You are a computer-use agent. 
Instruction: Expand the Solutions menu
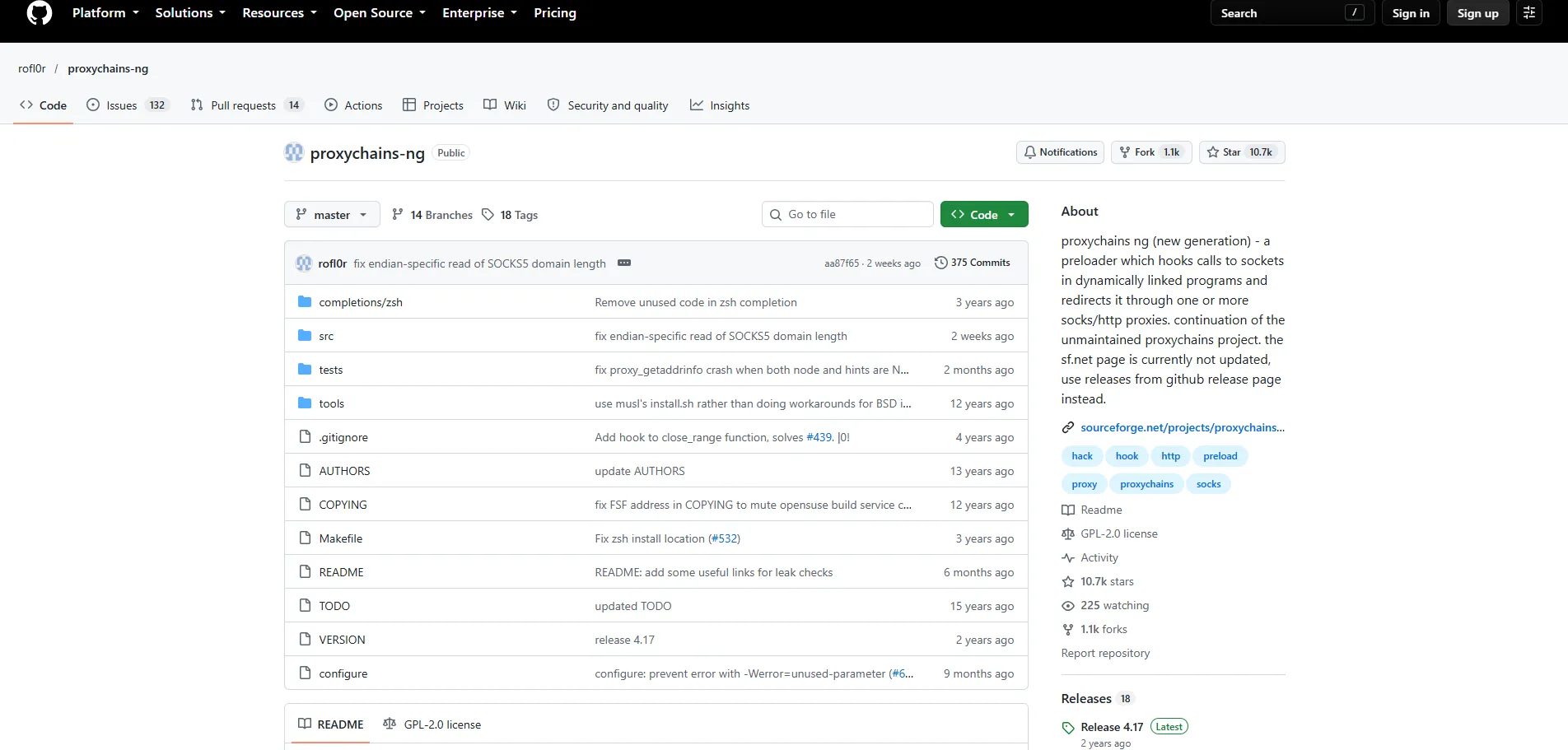click(x=190, y=13)
